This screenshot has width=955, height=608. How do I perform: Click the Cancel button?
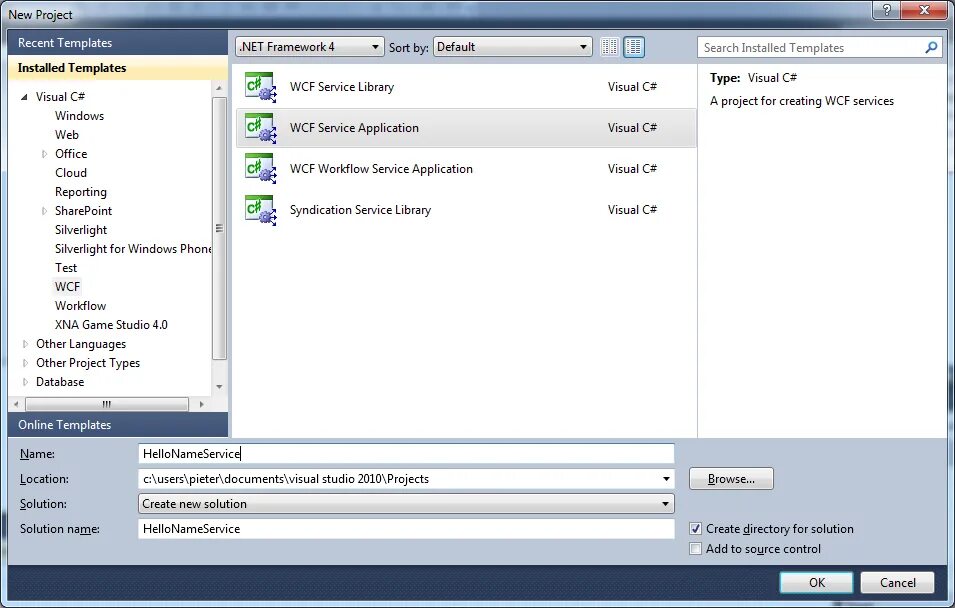897,582
